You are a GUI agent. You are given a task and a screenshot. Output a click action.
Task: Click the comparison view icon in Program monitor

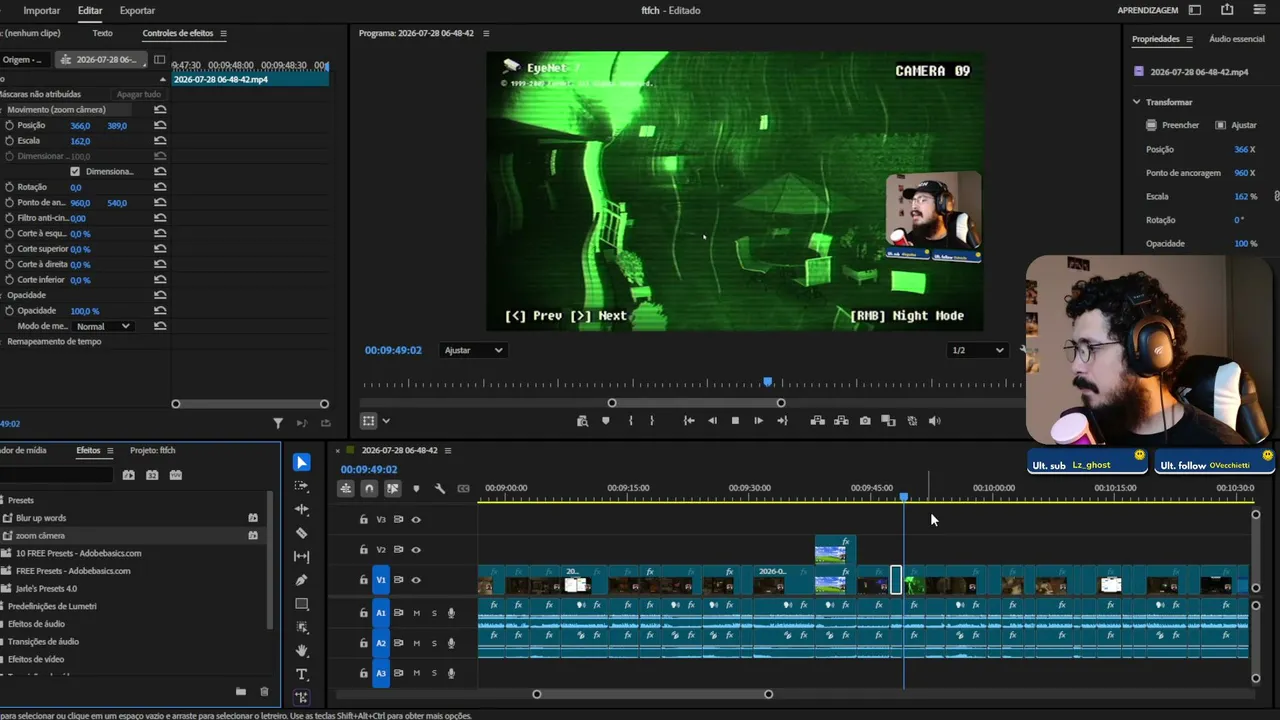(x=888, y=421)
